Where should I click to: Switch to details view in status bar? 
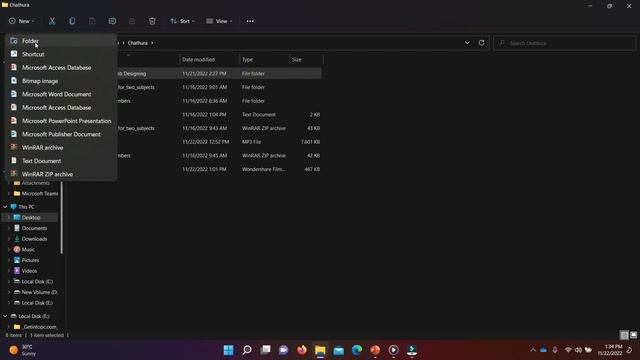(x=624, y=335)
